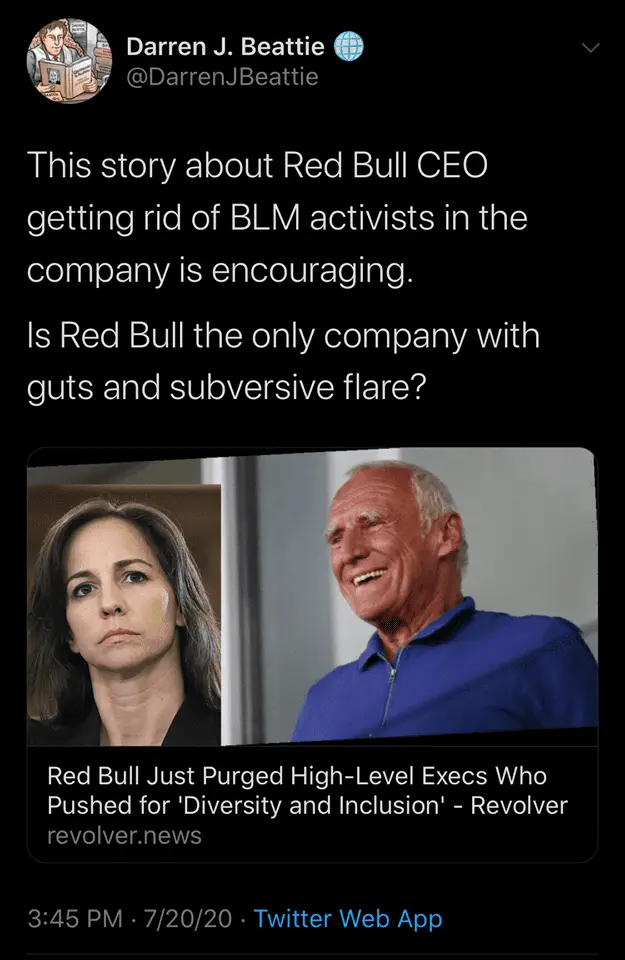The height and width of the screenshot is (960, 625).
Task: Open Darren J. Beattie's profile avatar
Action: [69, 61]
